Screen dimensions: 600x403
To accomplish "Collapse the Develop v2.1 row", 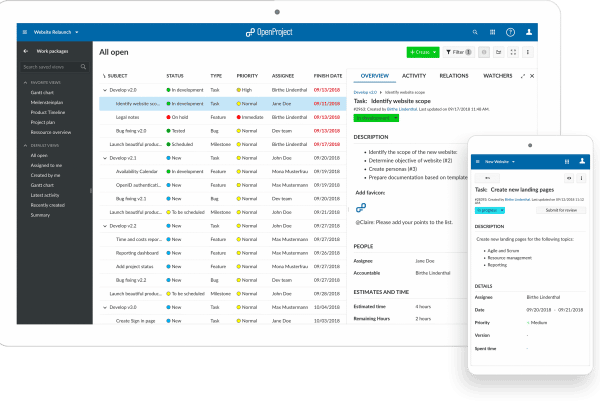I will pos(105,158).
